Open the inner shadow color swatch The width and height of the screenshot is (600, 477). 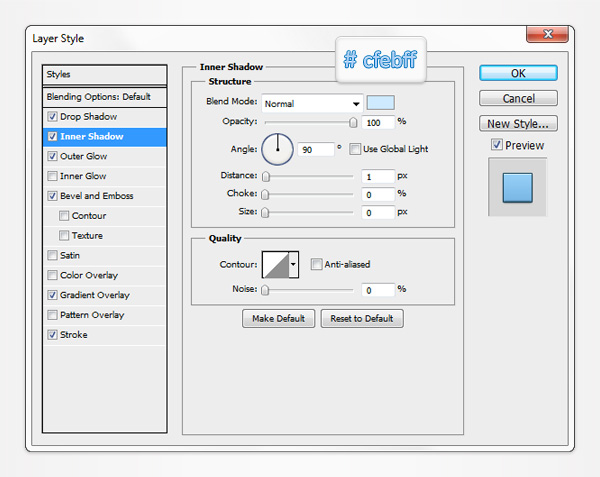coord(380,103)
